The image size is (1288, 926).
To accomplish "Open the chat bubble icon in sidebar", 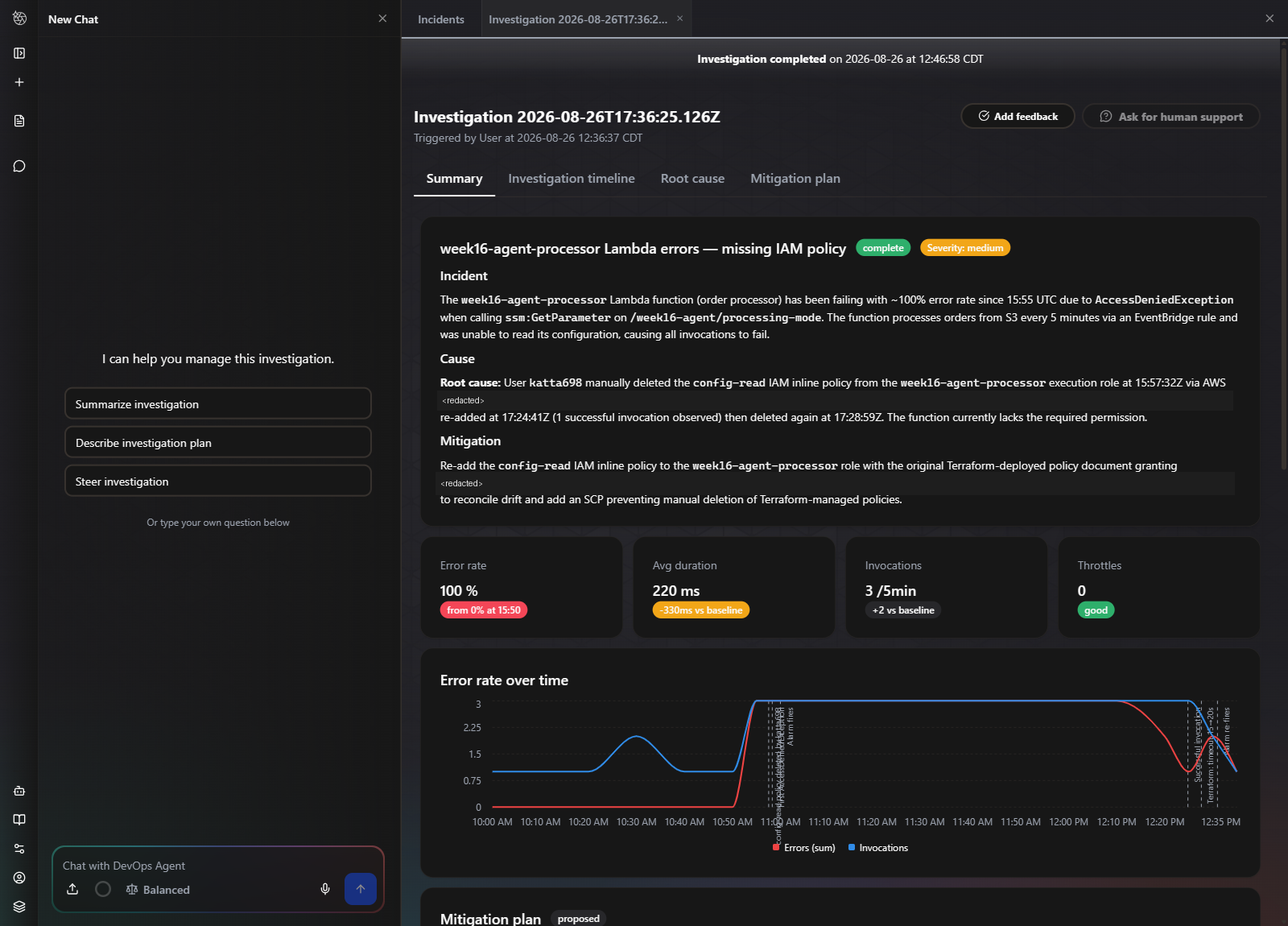I will pyautogui.click(x=19, y=166).
